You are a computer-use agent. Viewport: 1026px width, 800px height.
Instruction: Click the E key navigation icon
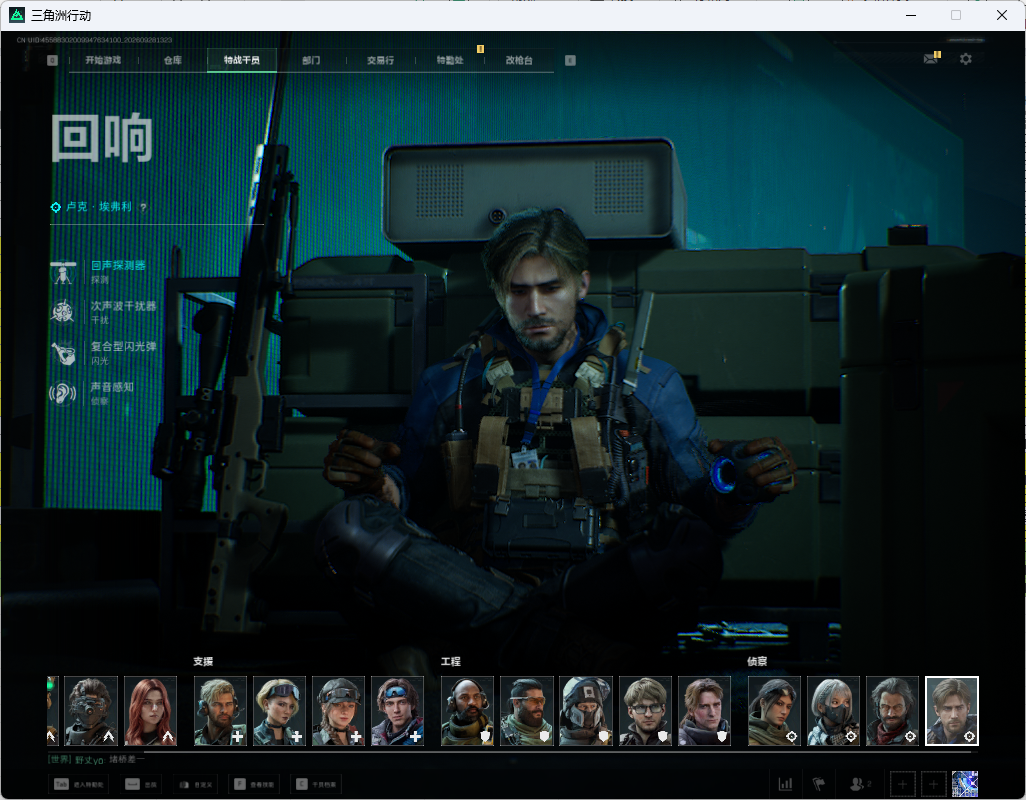tap(570, 60)
